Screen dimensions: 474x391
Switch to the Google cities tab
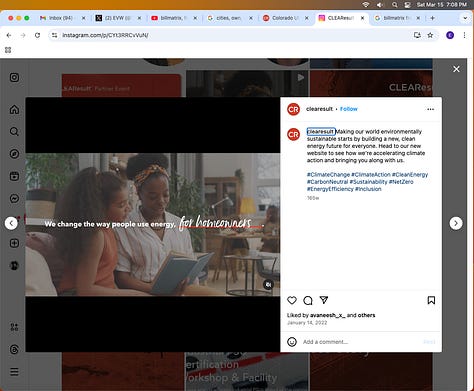[229, 18]
